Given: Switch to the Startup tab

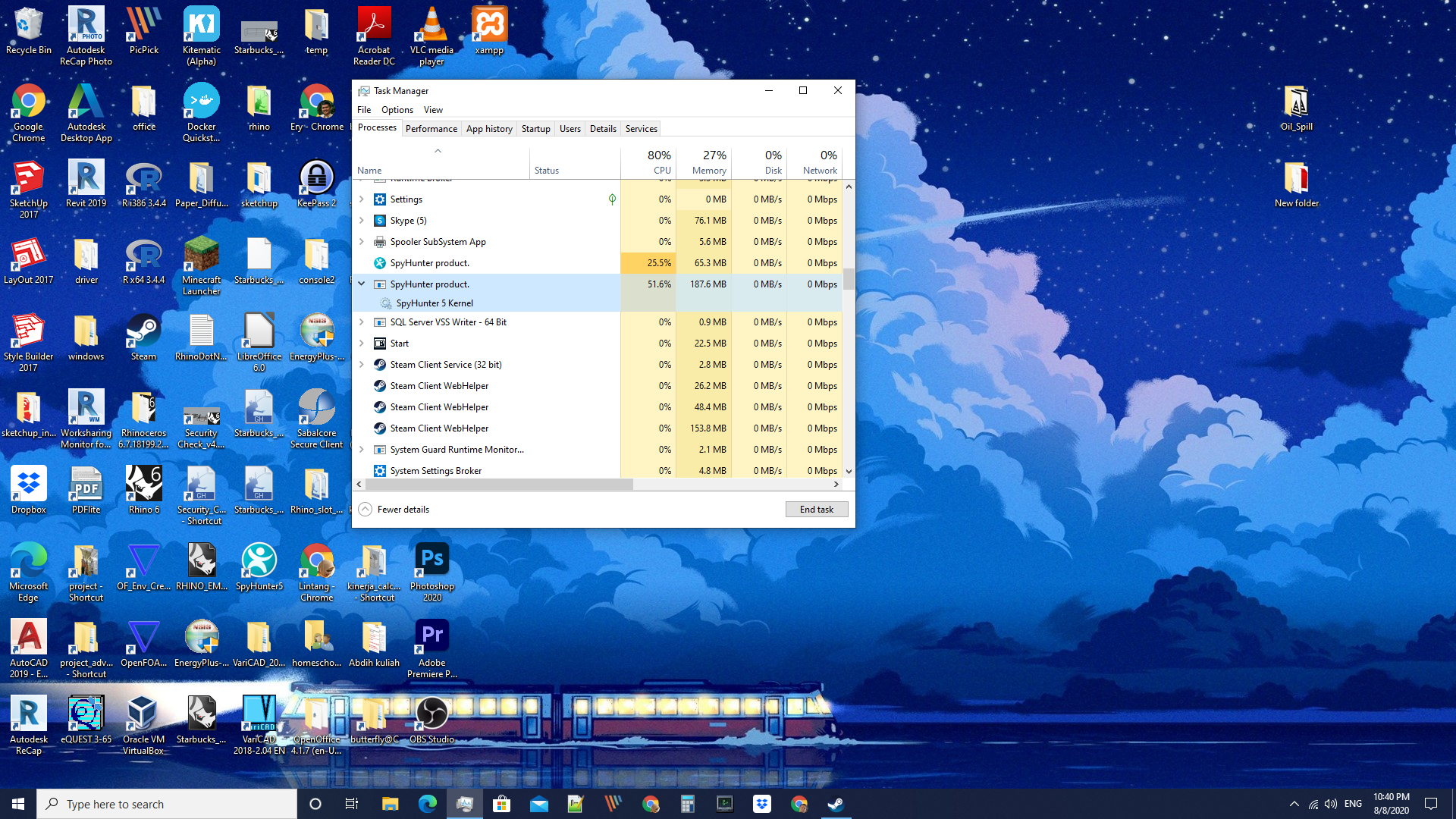Looking at the screenshot, I should click(x=536, y=129).
